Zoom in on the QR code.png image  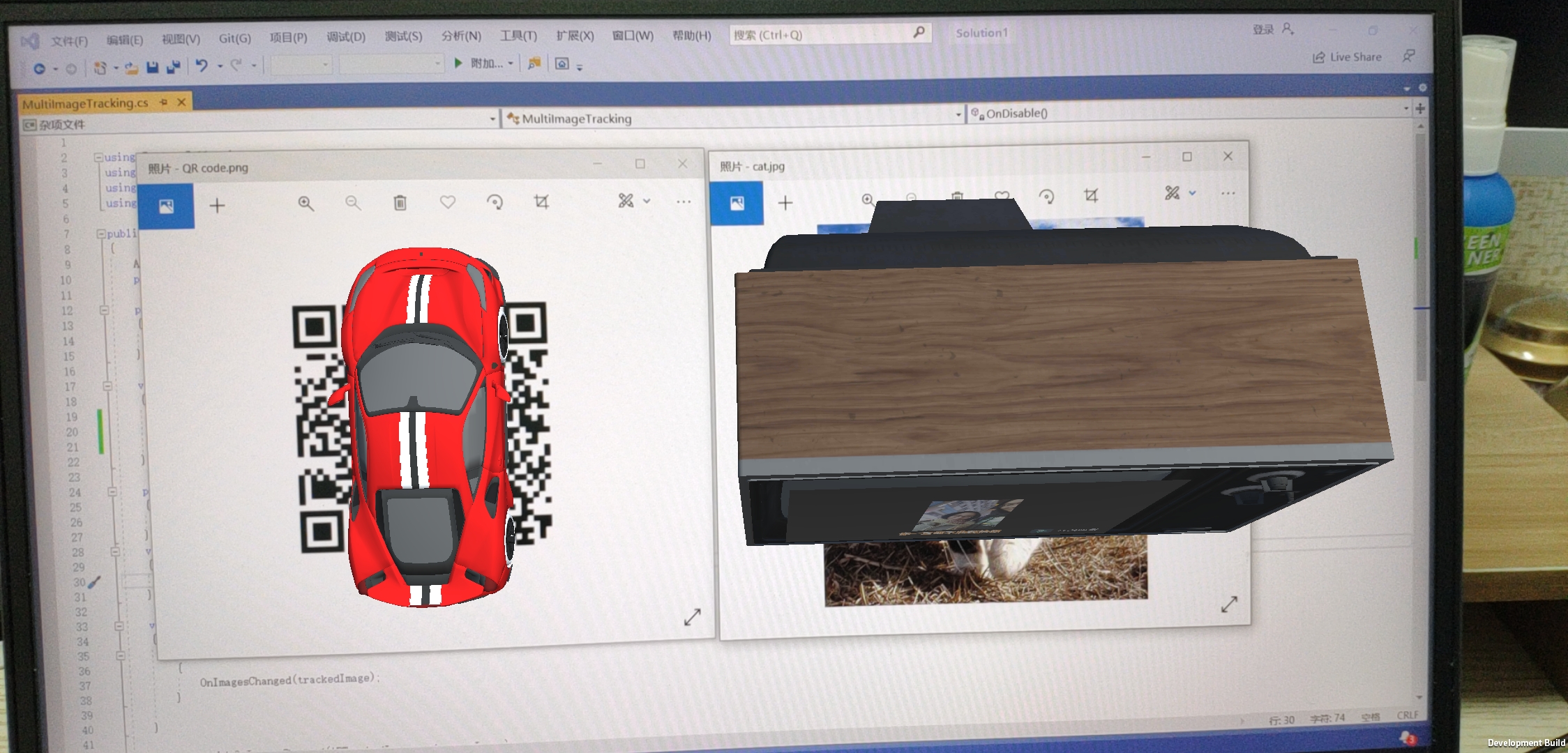coord(307,204)
